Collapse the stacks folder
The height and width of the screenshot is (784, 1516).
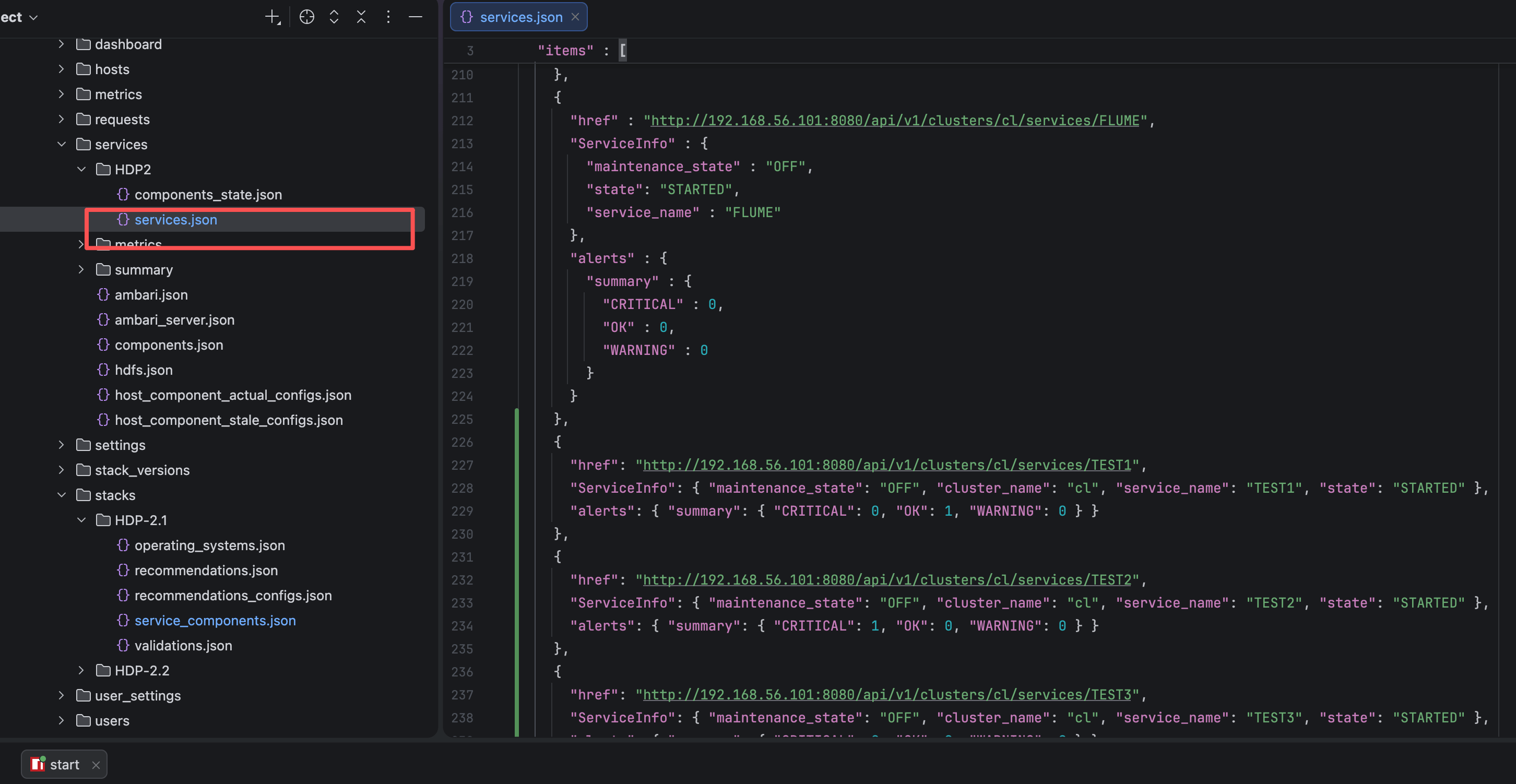click(61, 495)
